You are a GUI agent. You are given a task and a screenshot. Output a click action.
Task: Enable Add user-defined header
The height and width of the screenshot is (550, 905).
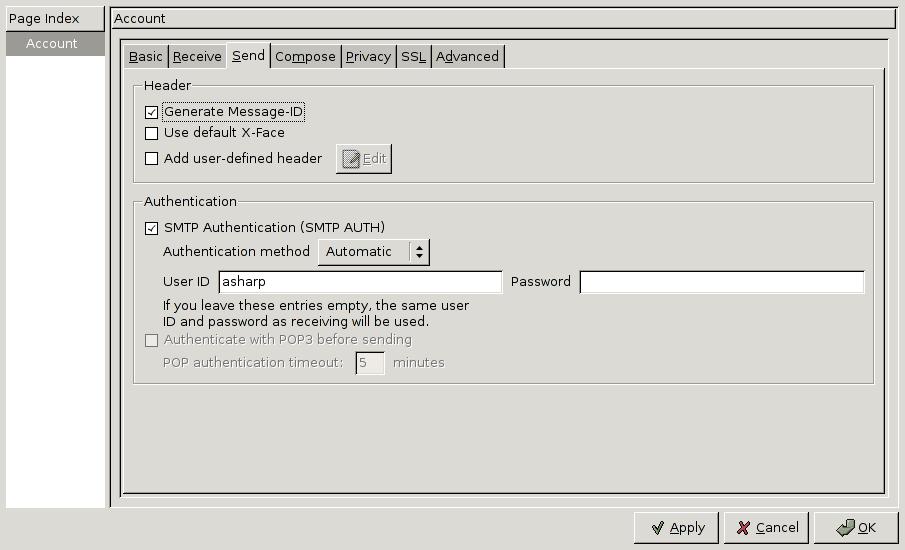(x=152, y=159)
